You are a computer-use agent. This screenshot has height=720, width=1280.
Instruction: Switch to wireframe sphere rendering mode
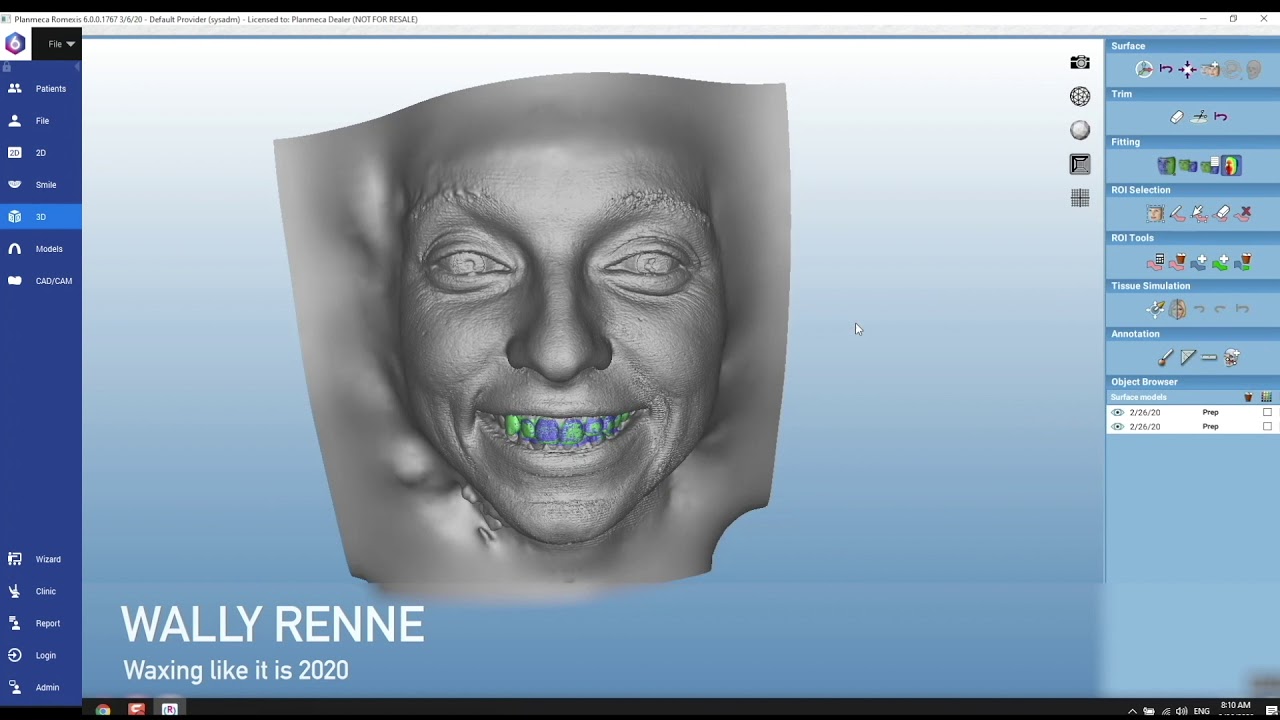click(x=1080, y=96)
